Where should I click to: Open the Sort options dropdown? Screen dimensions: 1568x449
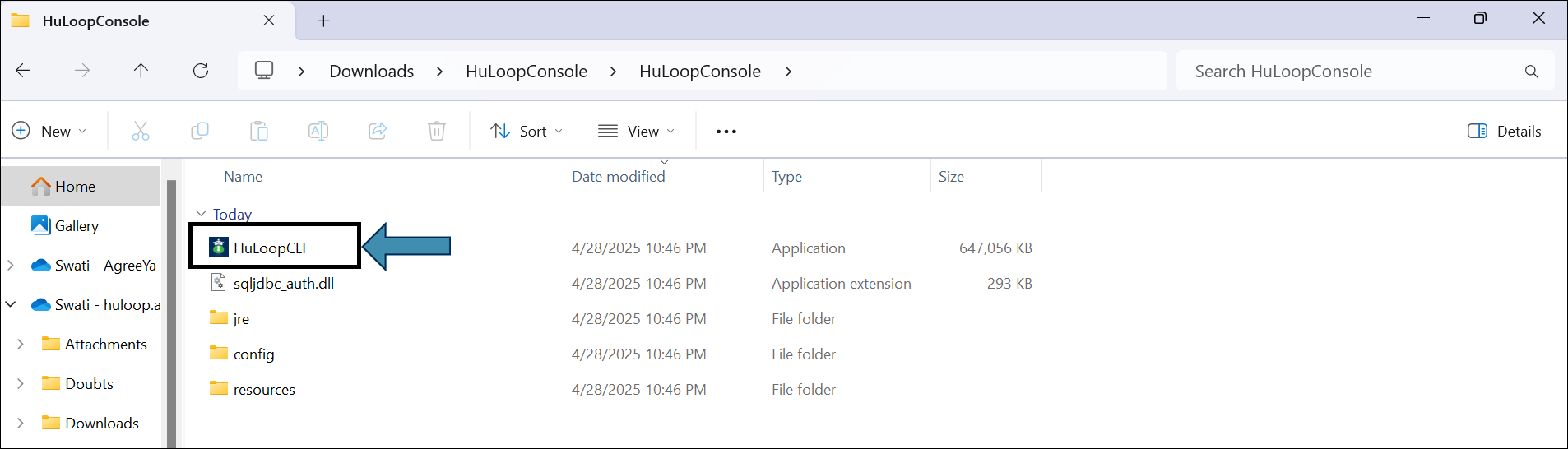coord(527,131)
